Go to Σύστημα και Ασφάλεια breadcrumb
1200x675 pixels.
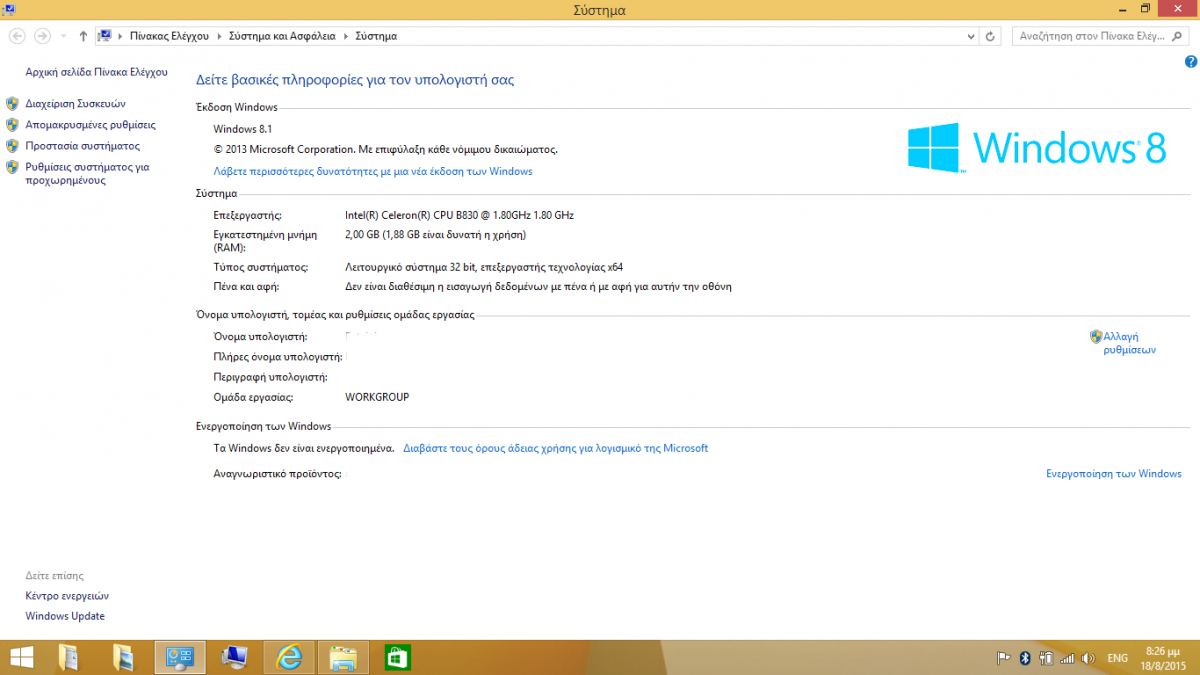coord(283,36)
